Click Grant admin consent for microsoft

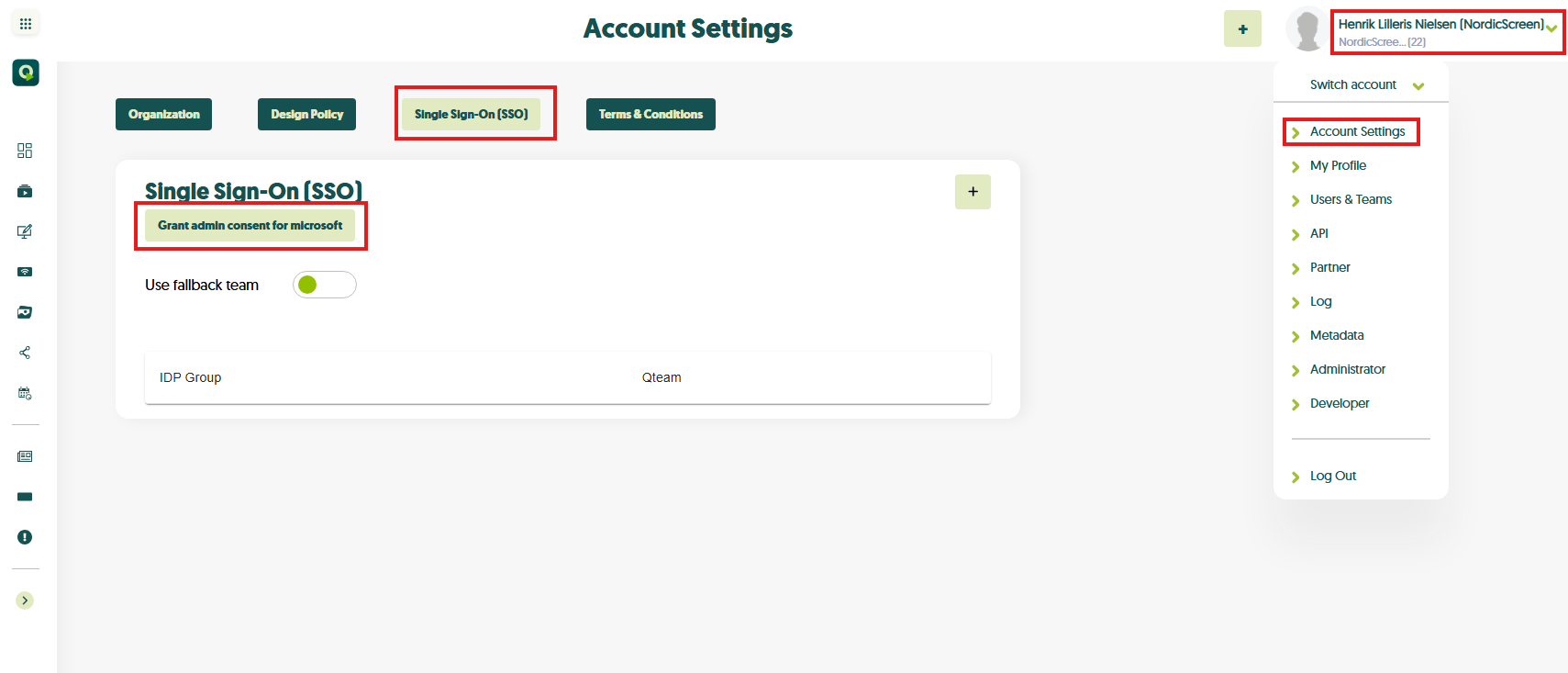point(250,226)
